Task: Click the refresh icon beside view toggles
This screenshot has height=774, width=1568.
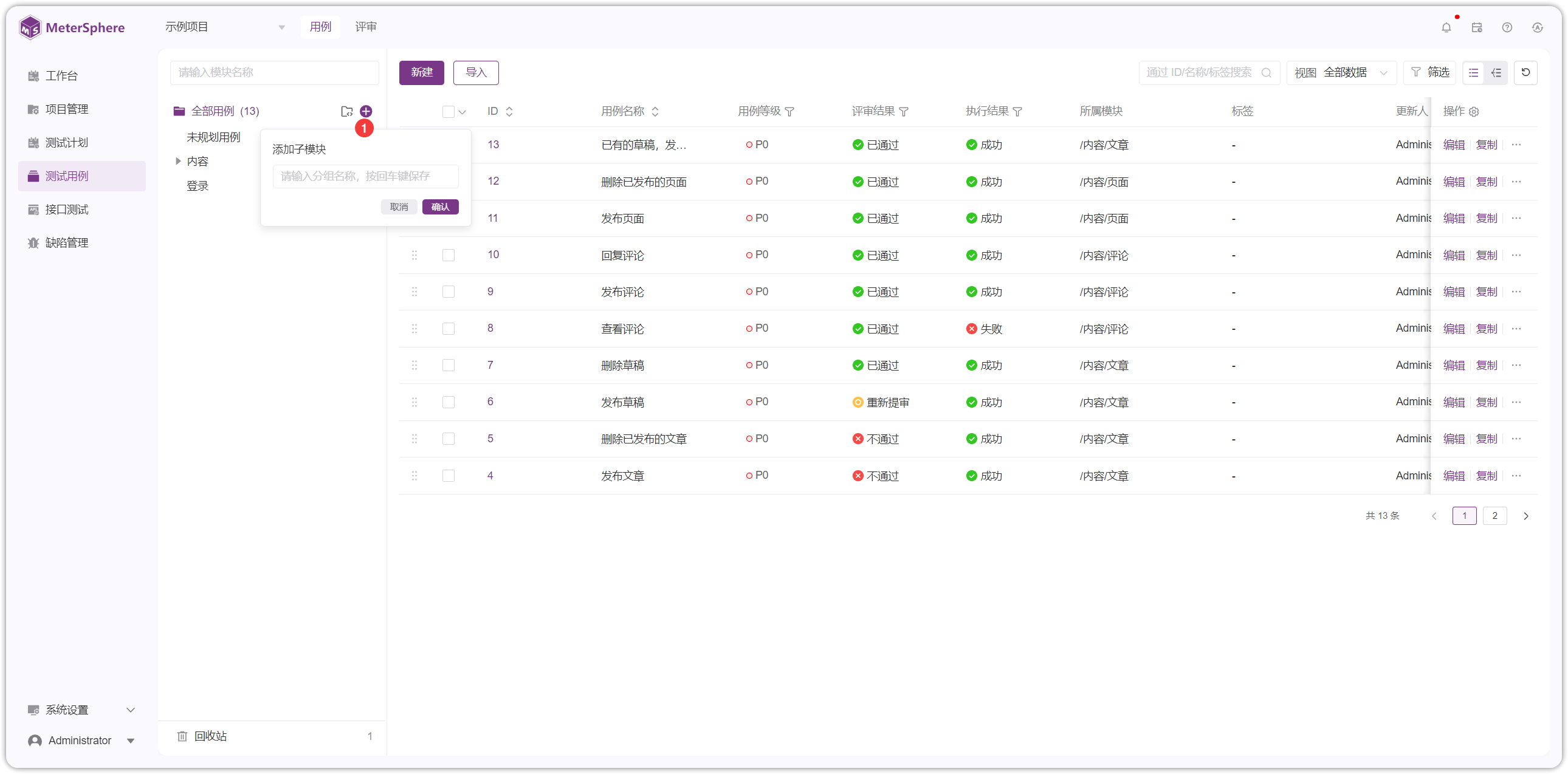Action: [1525, 72]
